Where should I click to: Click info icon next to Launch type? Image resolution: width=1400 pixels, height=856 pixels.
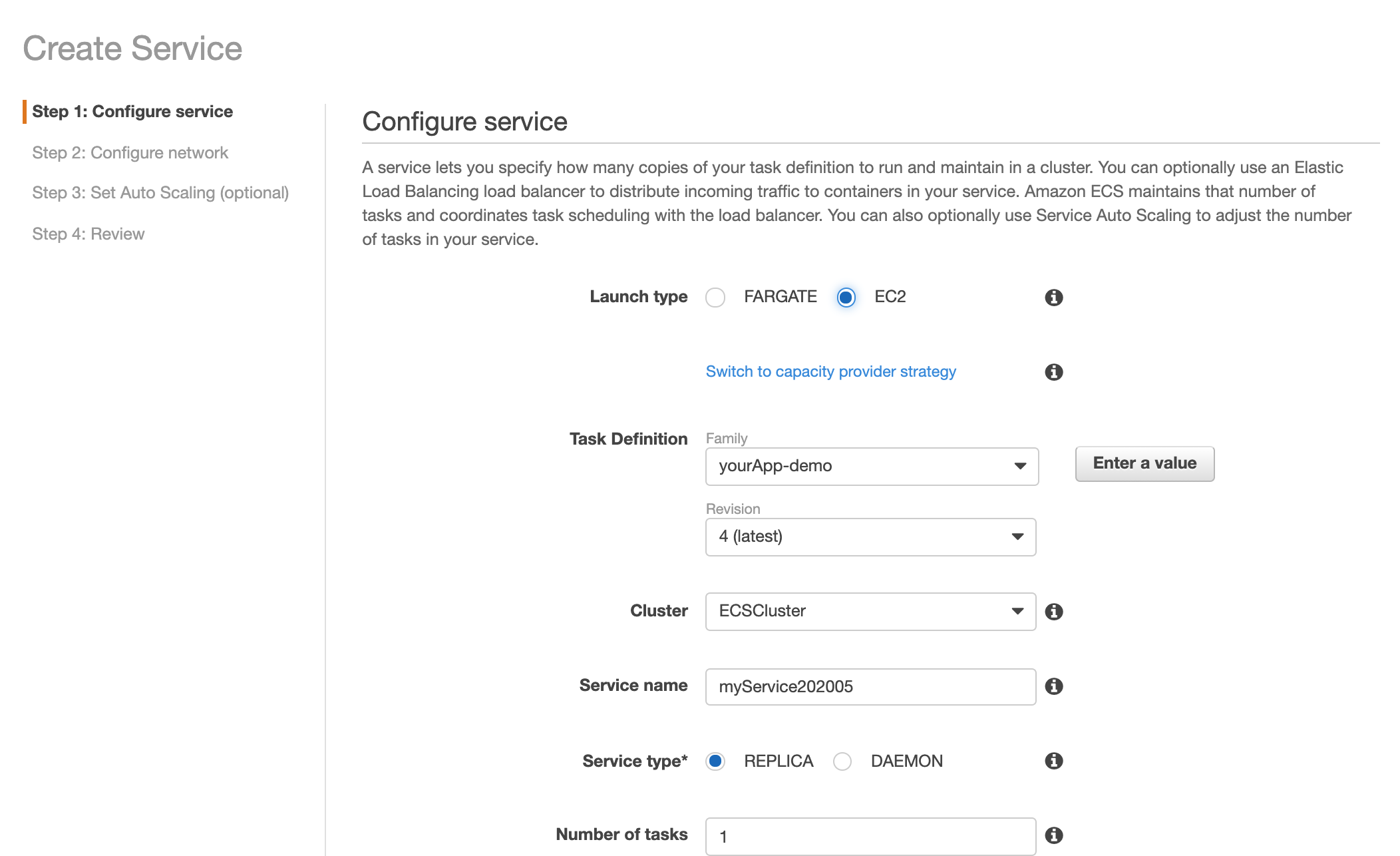pyautogui.click(x=1053, y=298)
